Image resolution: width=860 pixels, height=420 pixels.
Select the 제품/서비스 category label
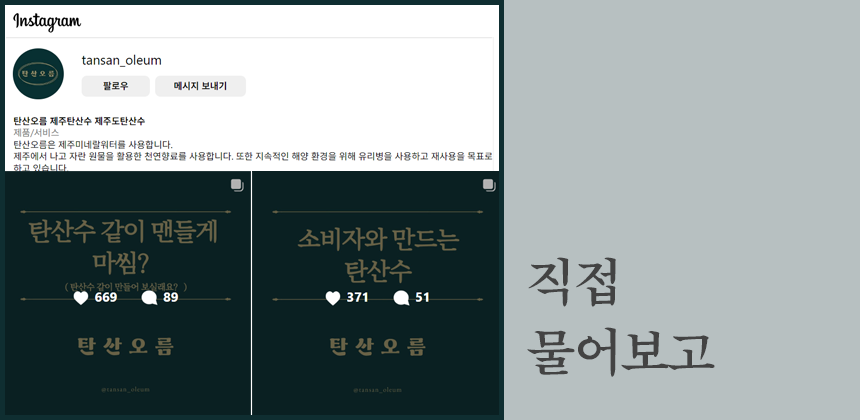coord(36,132)
